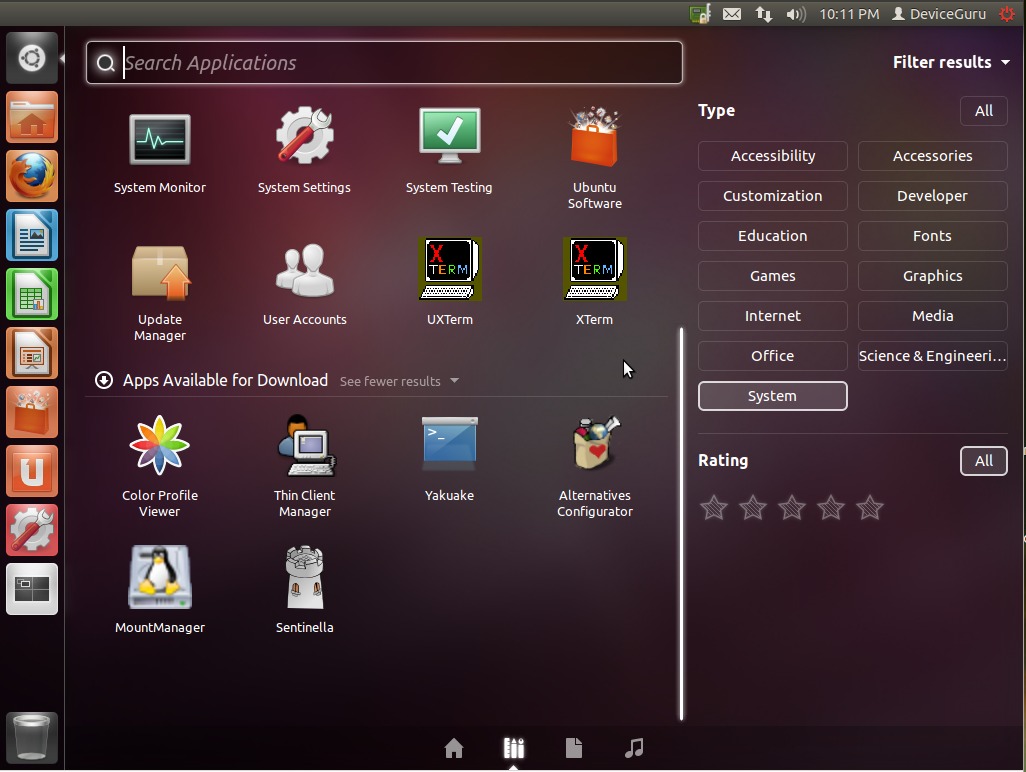Launch System Testing app
1026x772 pixels.
(449, 152)
